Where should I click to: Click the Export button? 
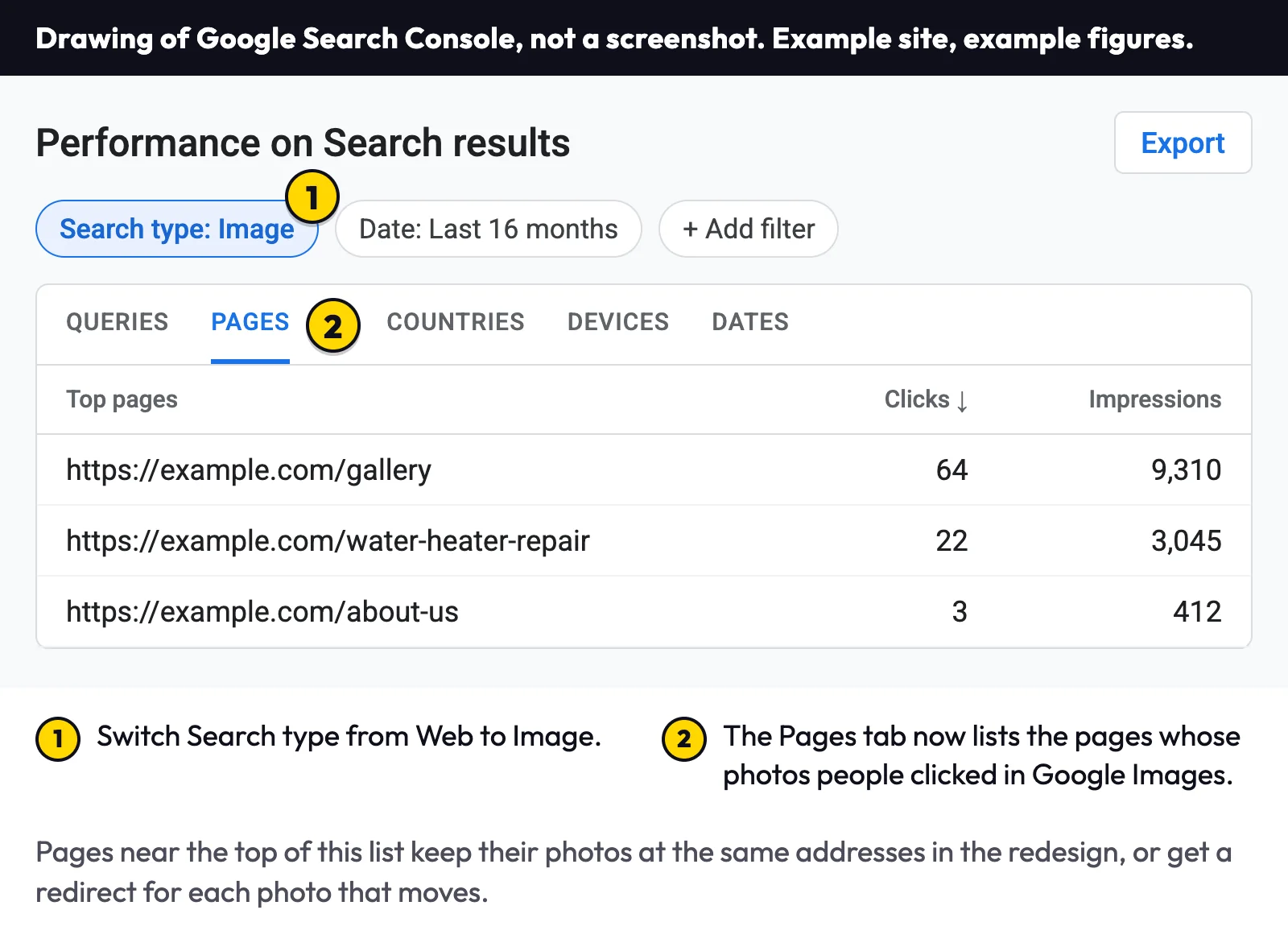(x=1183, y=143)
